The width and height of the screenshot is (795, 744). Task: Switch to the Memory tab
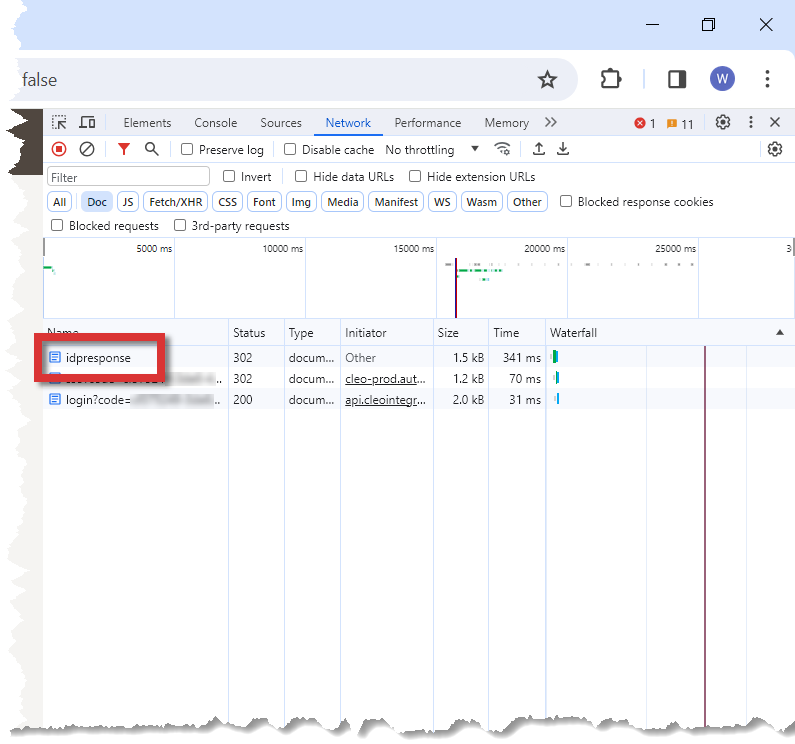pyautogui.click(x=507, y=123)
